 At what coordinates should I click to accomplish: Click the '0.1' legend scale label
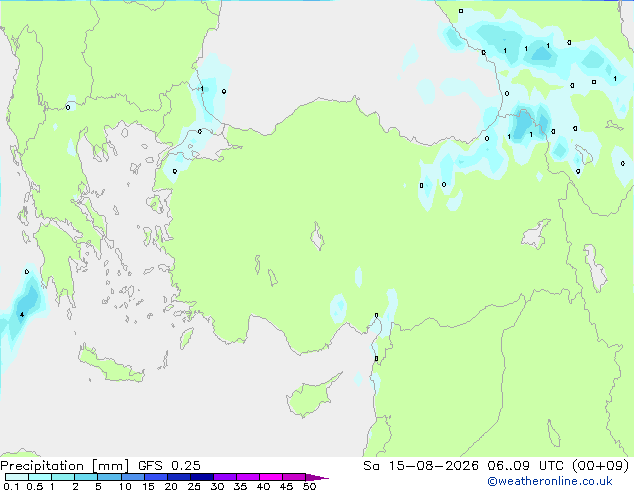coord(11,486)
